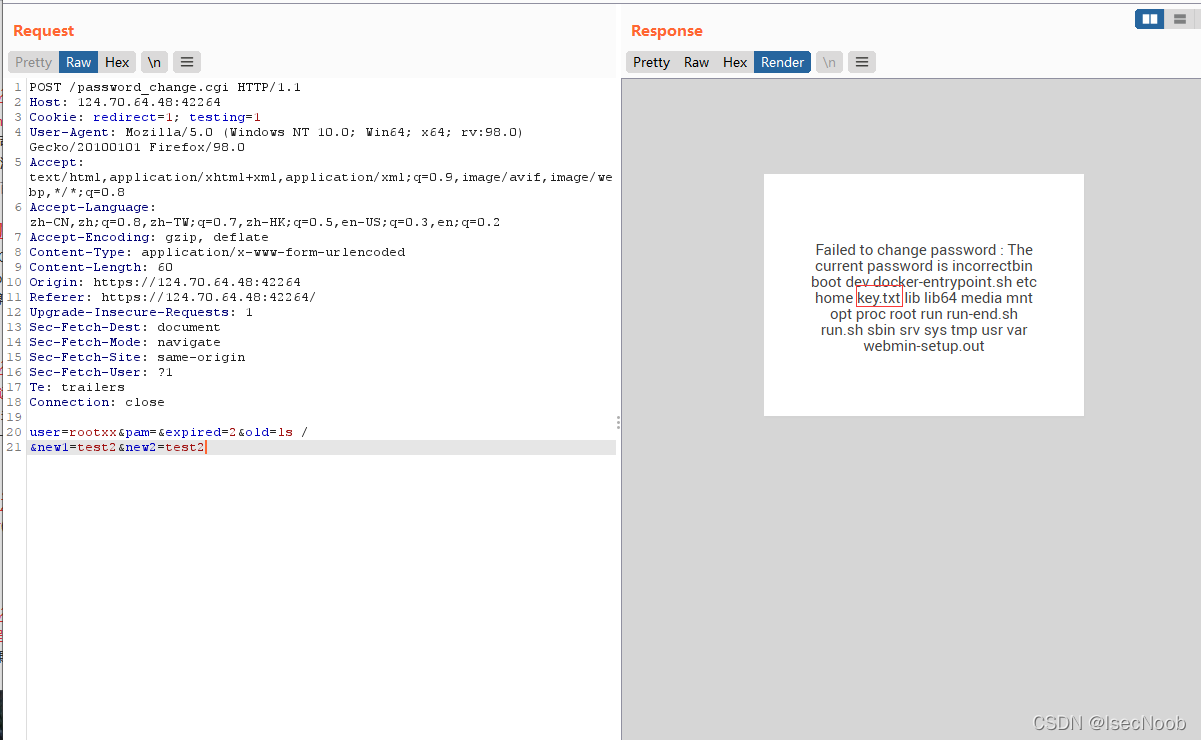Click POST /password_change.cgi request line

pyautogui.click(x=165, y=87)
